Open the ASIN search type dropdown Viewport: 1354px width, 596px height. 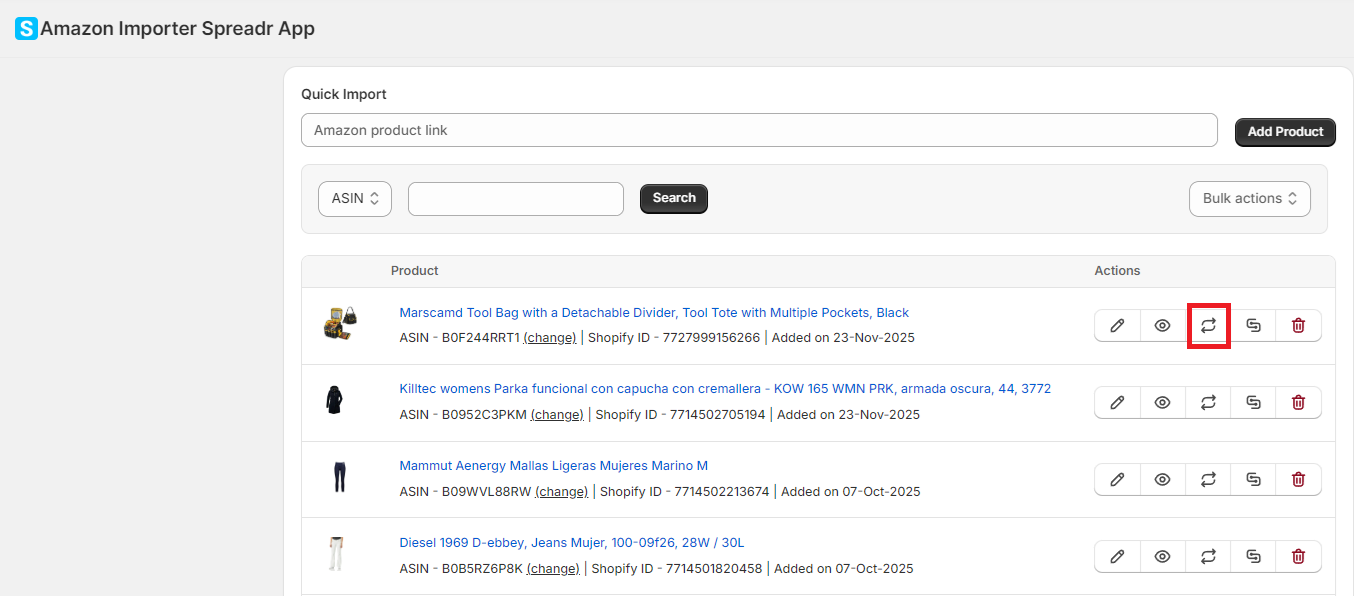[355, 198]
